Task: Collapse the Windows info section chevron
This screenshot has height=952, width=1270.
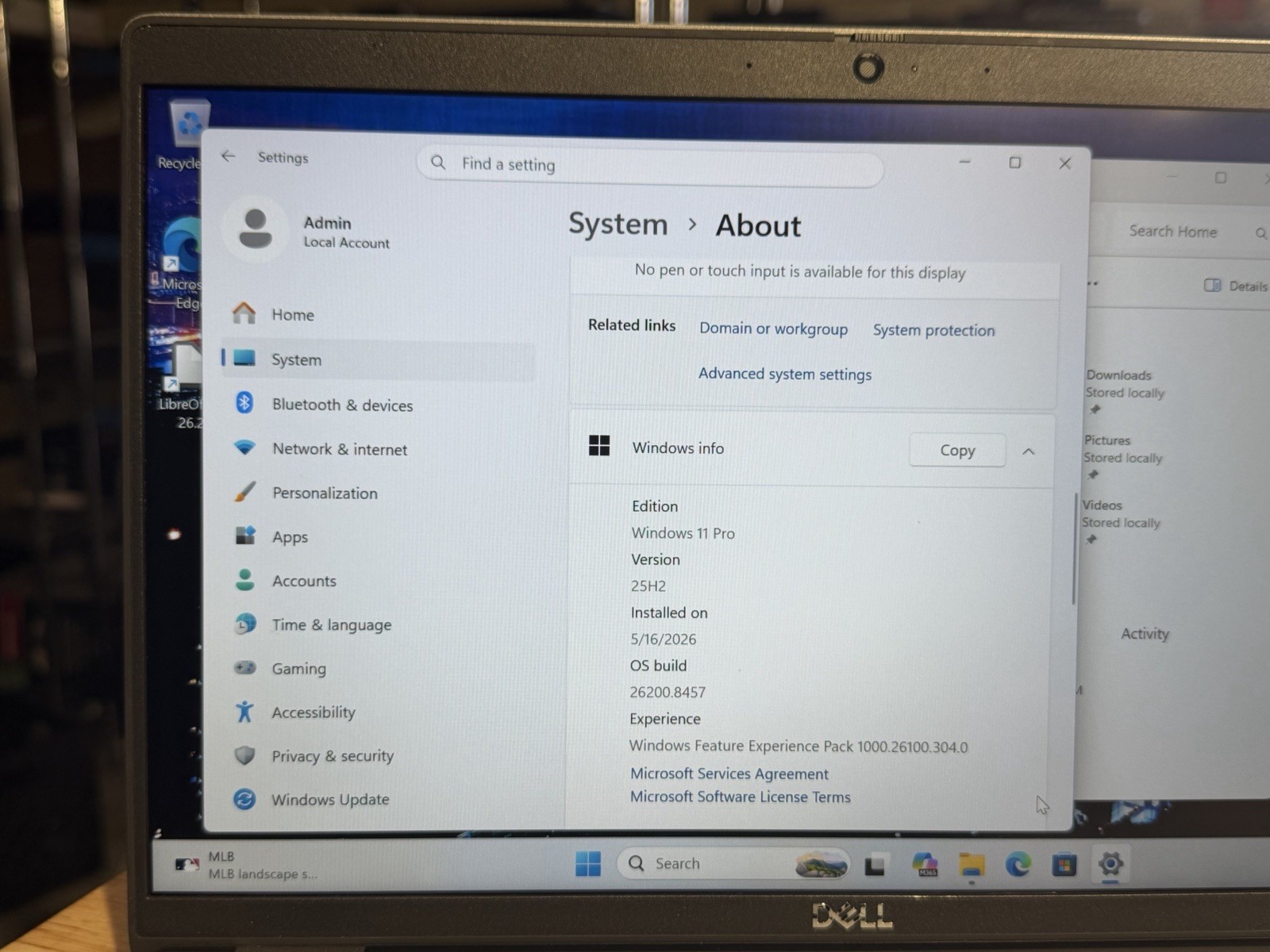Action: (x=1029, y=451)
